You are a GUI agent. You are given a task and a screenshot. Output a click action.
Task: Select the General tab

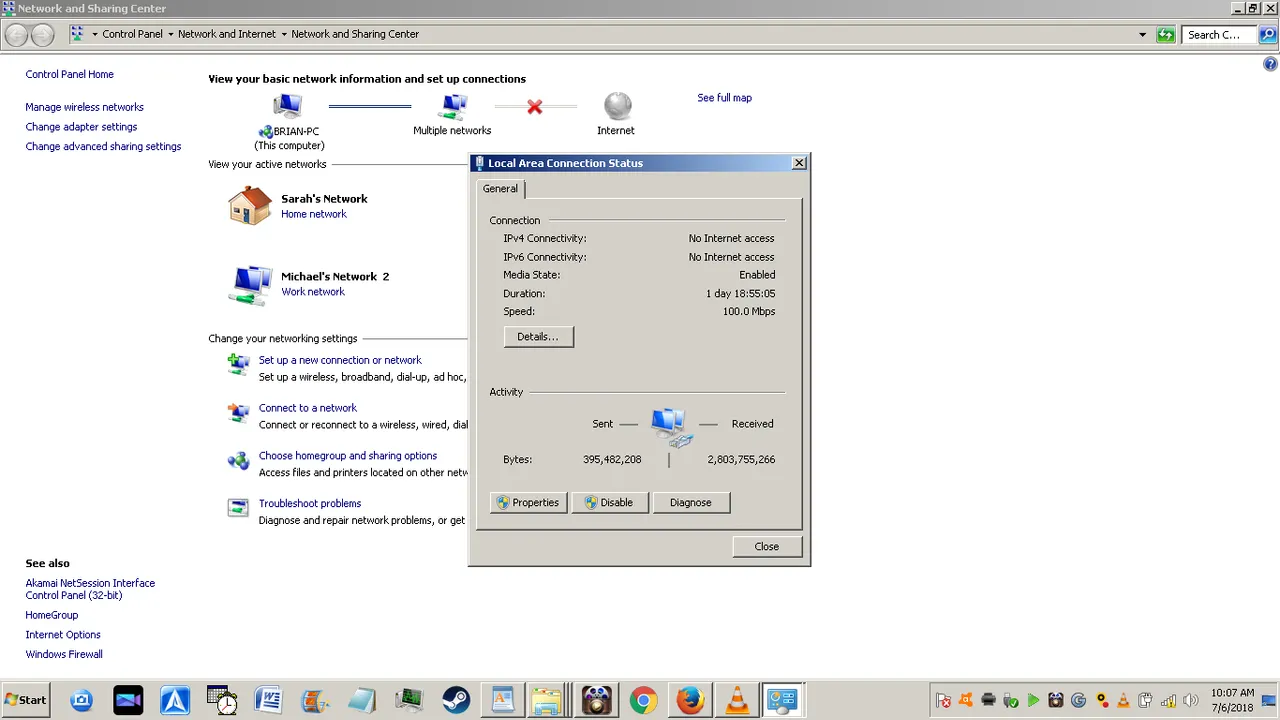[501, 188]
